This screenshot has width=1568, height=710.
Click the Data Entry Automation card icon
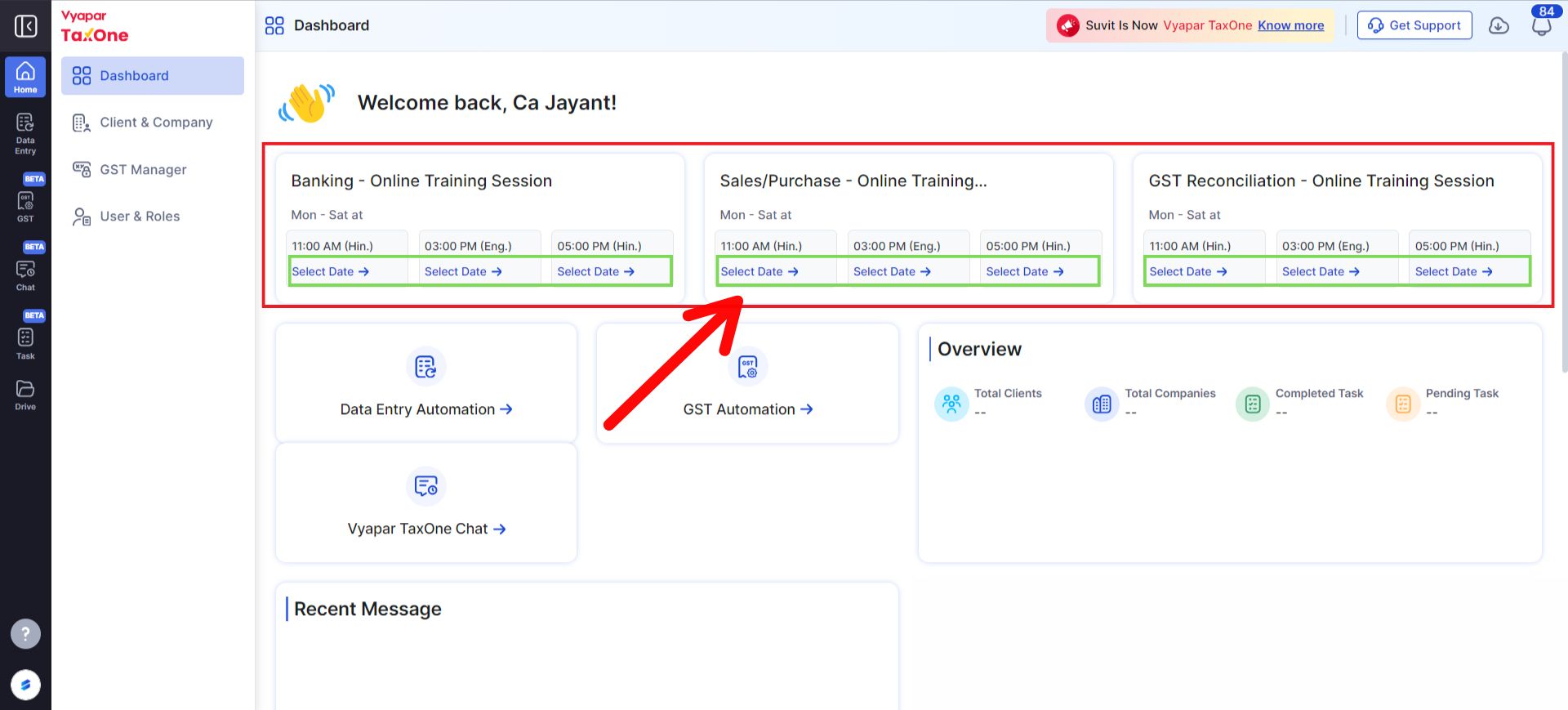(x=425, y=367)
